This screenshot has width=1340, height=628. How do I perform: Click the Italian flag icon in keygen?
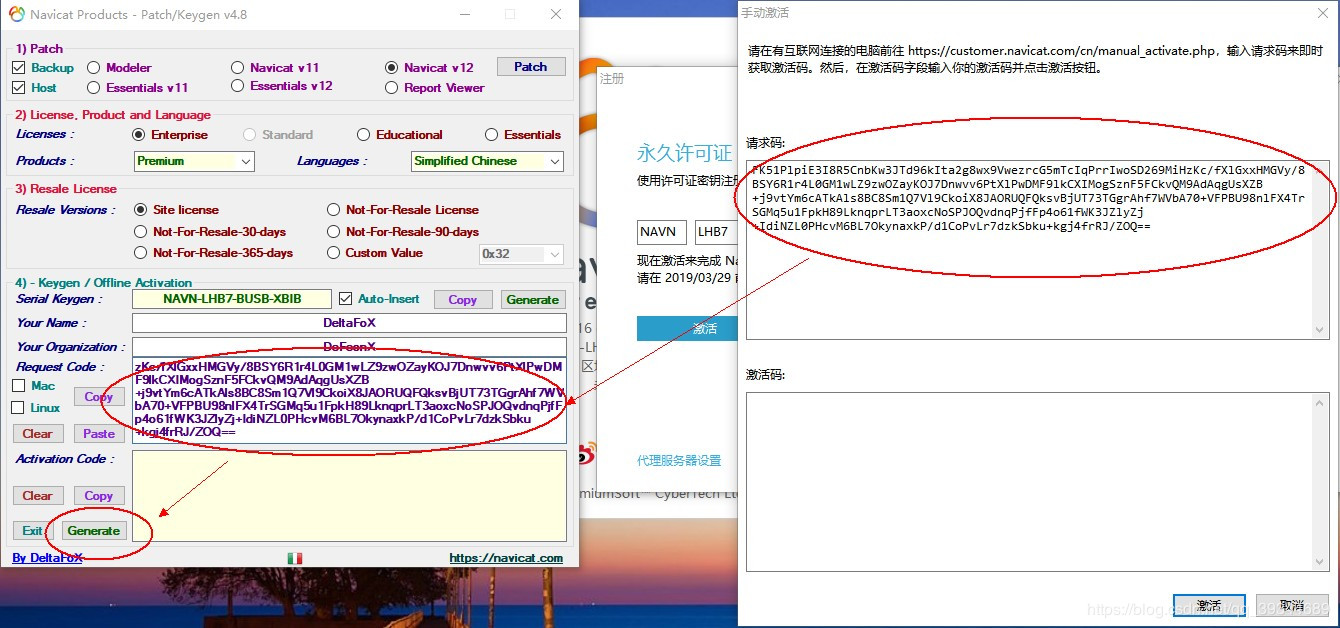click(x=295, y=558)
